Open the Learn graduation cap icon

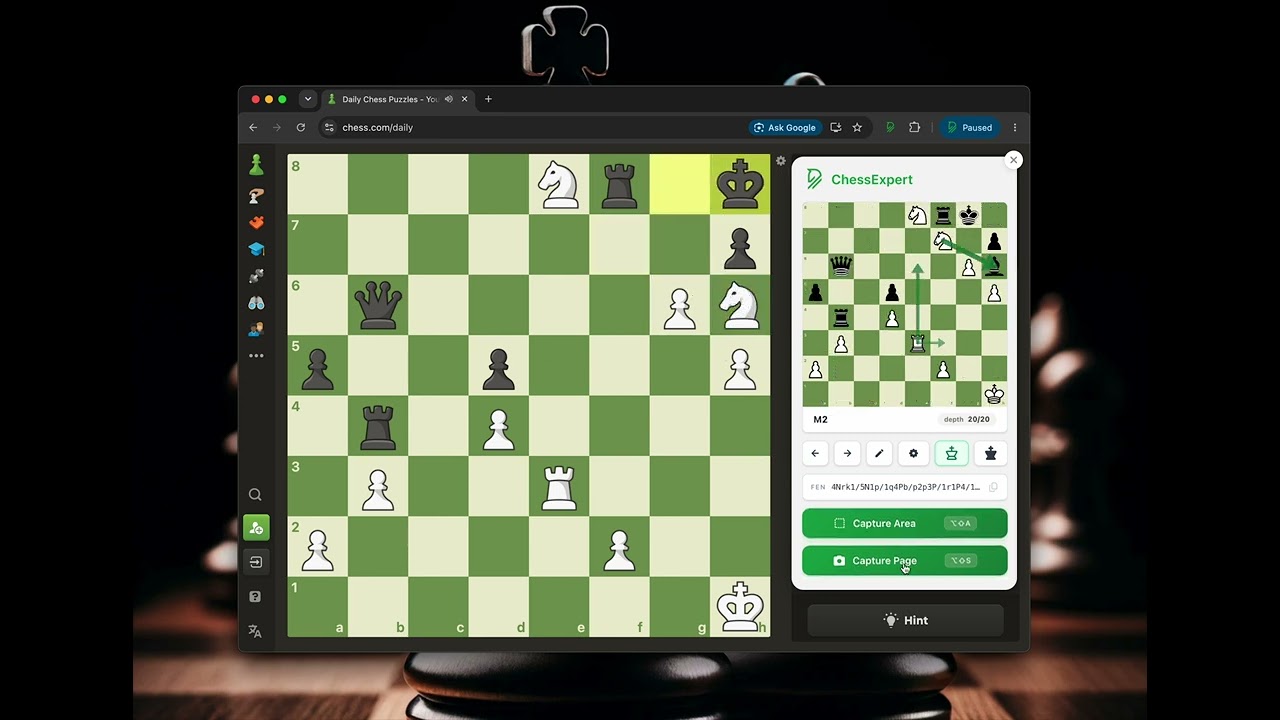pos(256,249)
